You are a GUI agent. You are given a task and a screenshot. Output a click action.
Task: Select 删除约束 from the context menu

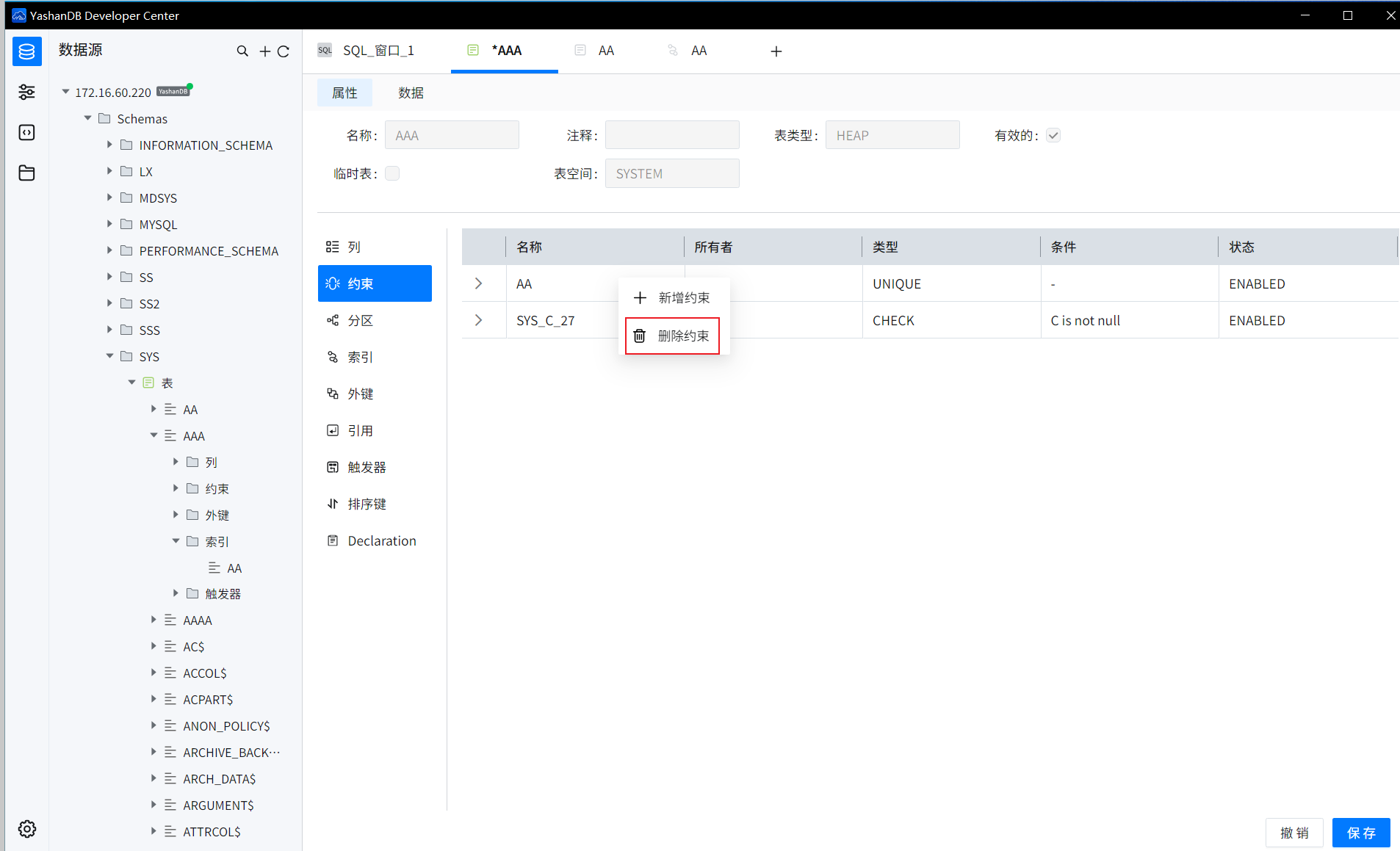(672, 336)
